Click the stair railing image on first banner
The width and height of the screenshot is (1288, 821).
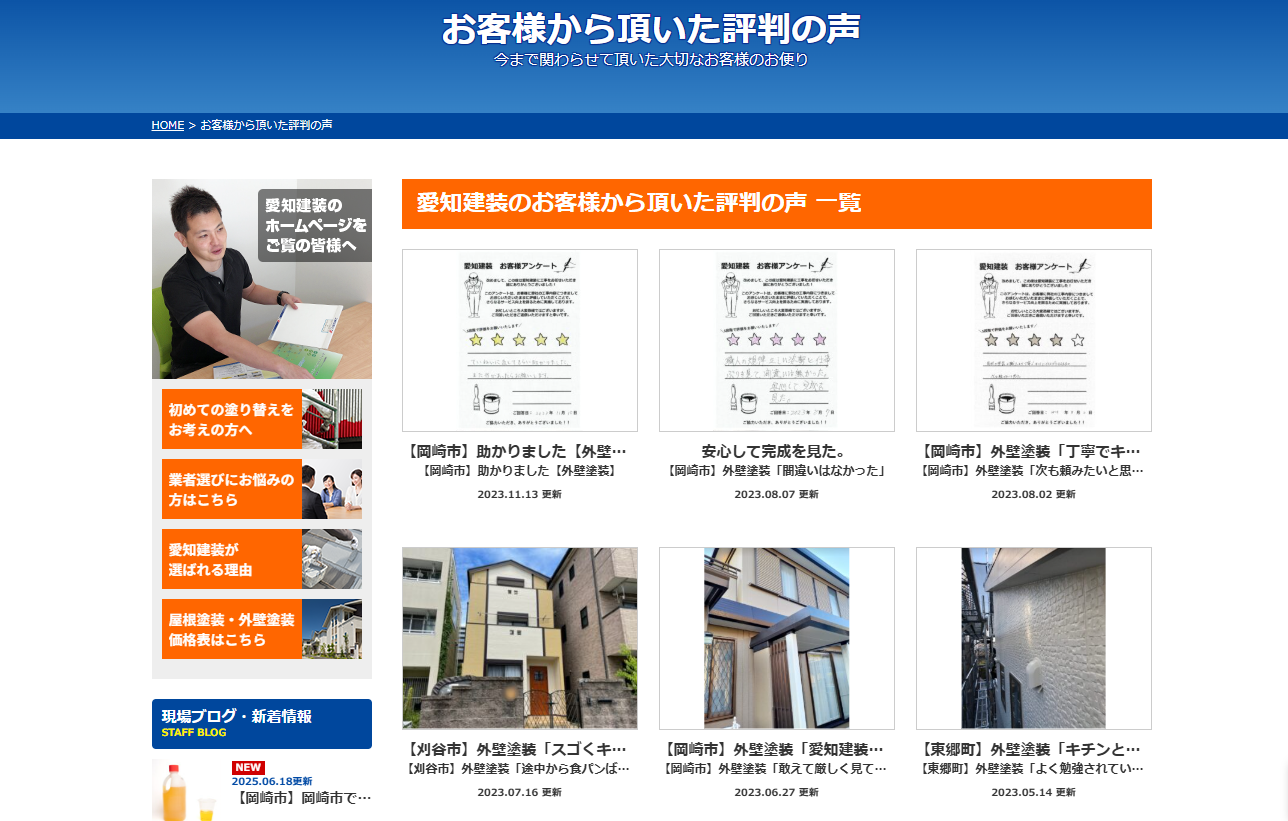coord(332,419)
